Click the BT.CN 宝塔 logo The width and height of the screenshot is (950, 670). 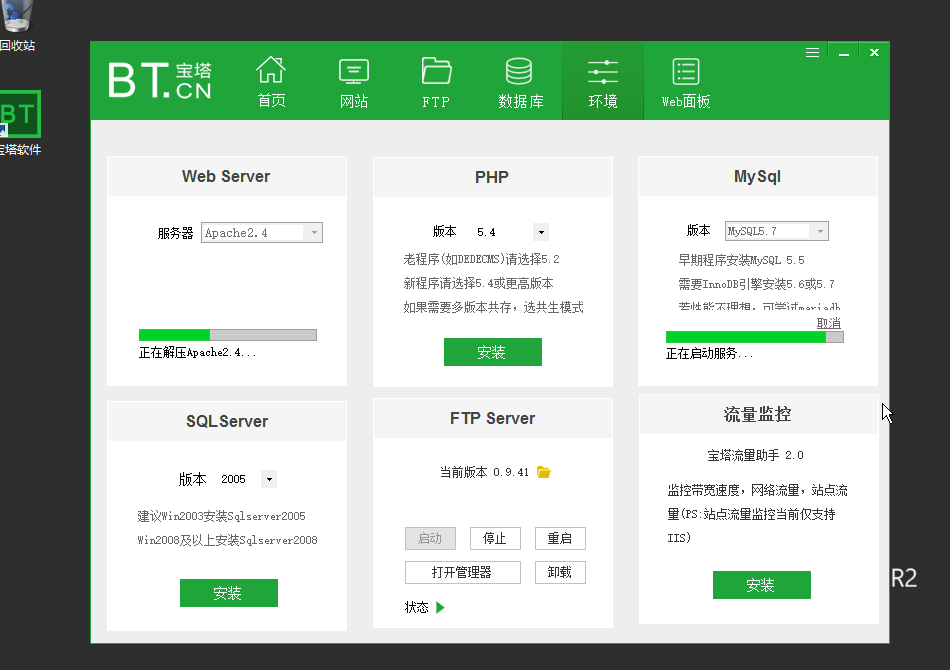coord(161,79)
